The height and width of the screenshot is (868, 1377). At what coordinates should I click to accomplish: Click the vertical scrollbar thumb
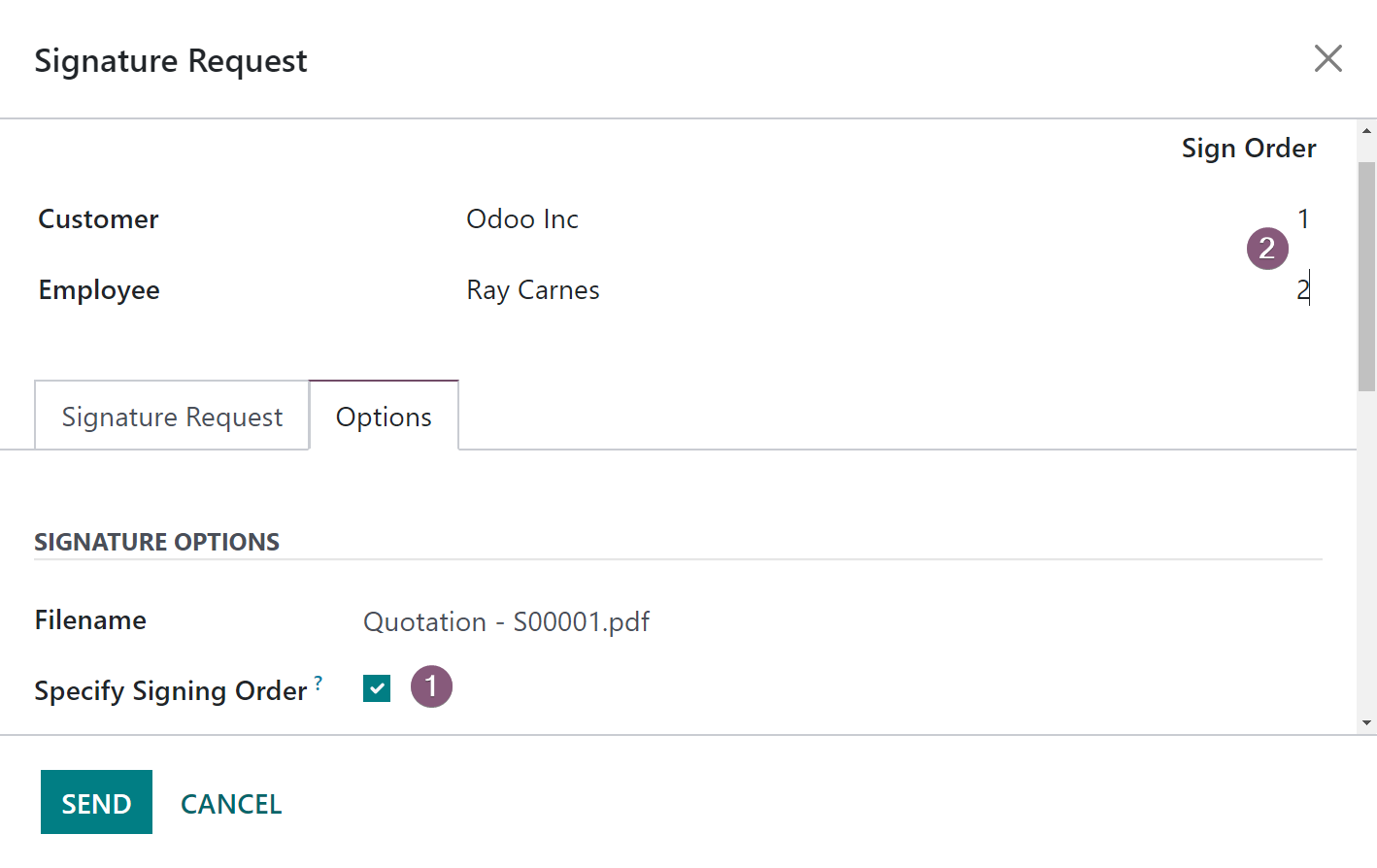pyautogui.click(x=1366, y=276)
